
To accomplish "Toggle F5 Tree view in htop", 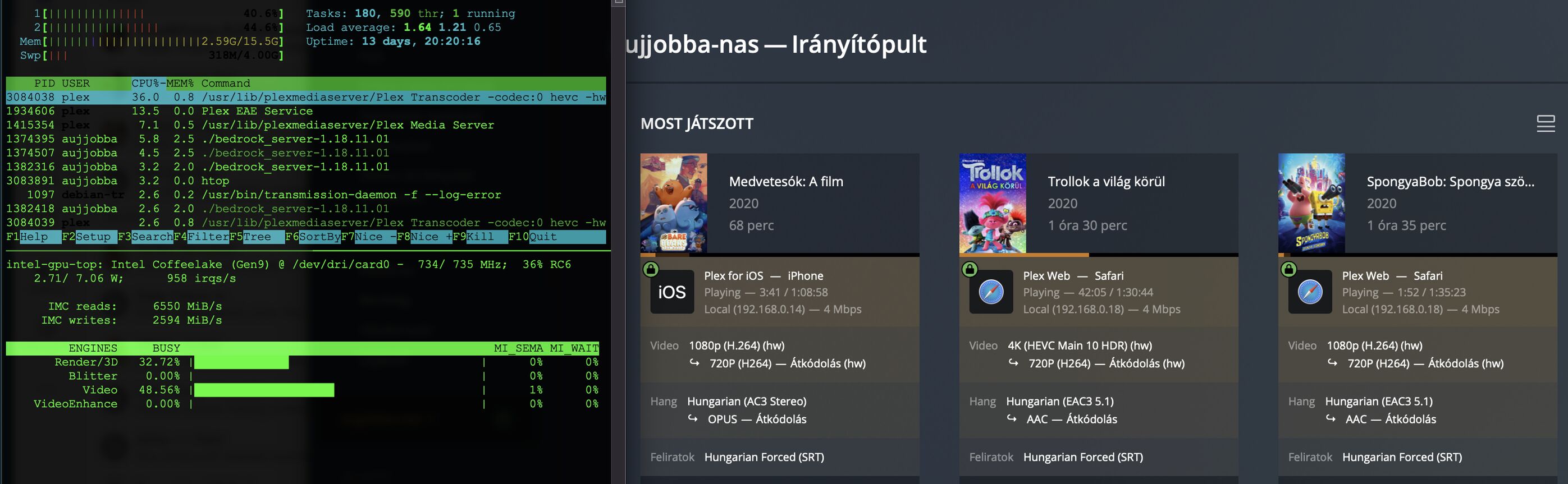I will [x=257, y=237].
